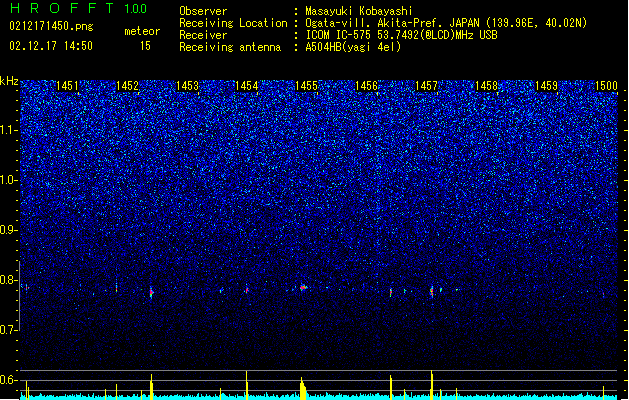Image resolution: width=629 pixels, height=400 pixels.
Task: Click the 1453 time marker
Action: [x=187, y=85]
